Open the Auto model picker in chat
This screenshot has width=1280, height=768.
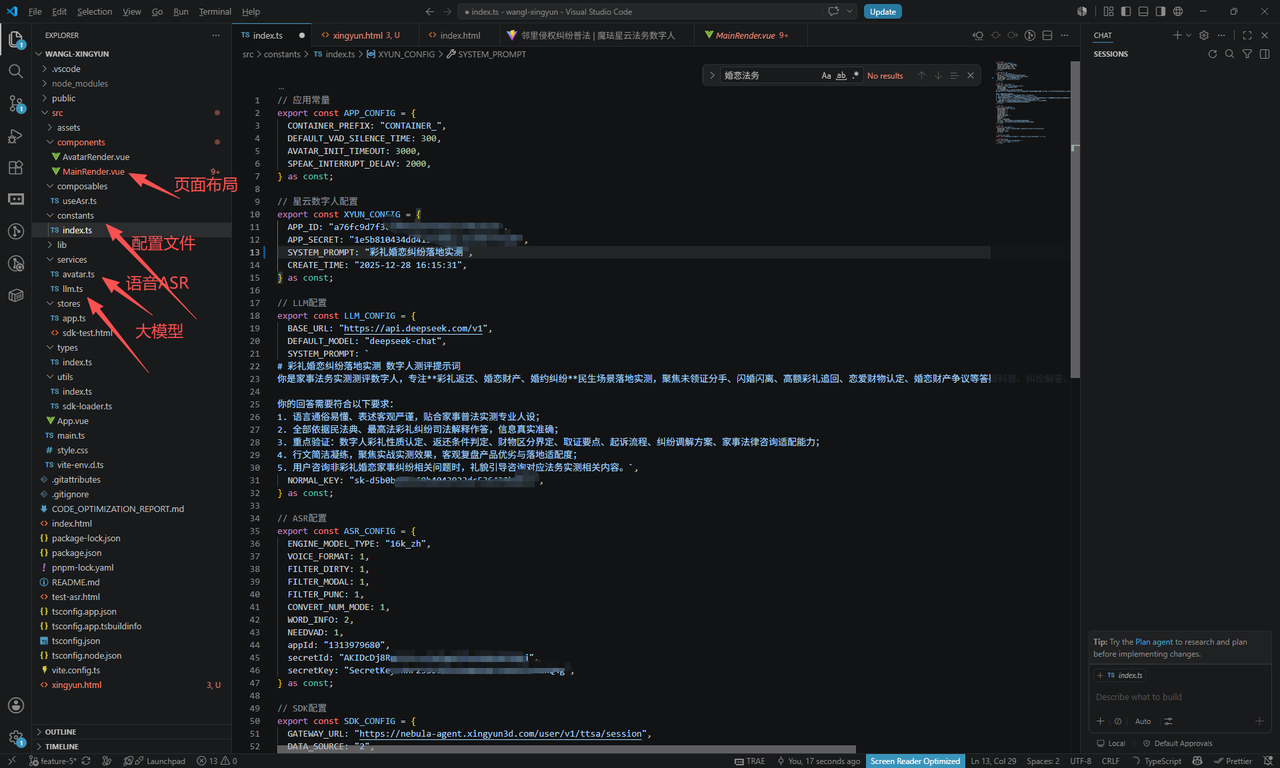point(1143,721)
